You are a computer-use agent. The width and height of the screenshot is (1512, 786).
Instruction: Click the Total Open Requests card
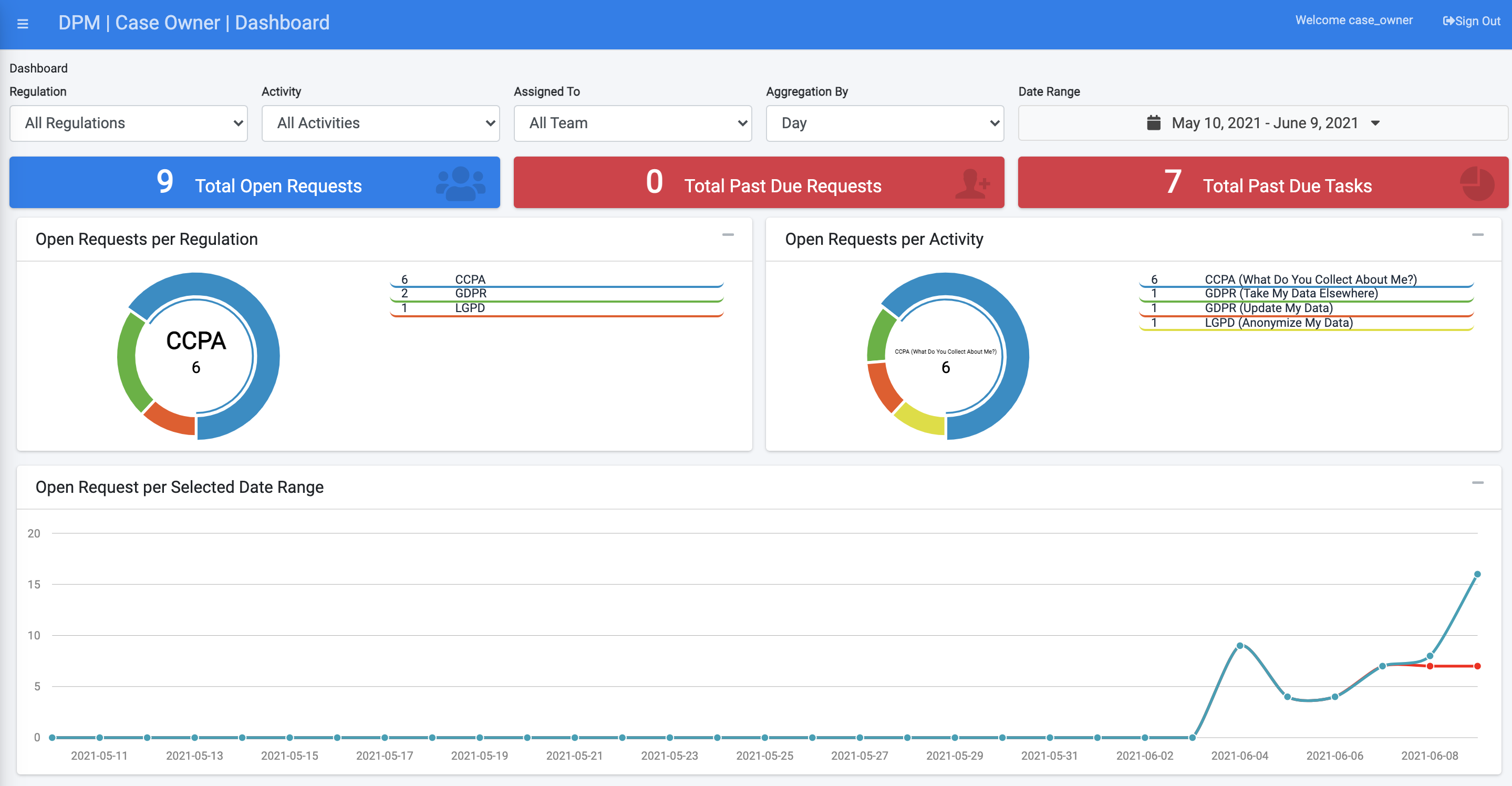[255, 182]
